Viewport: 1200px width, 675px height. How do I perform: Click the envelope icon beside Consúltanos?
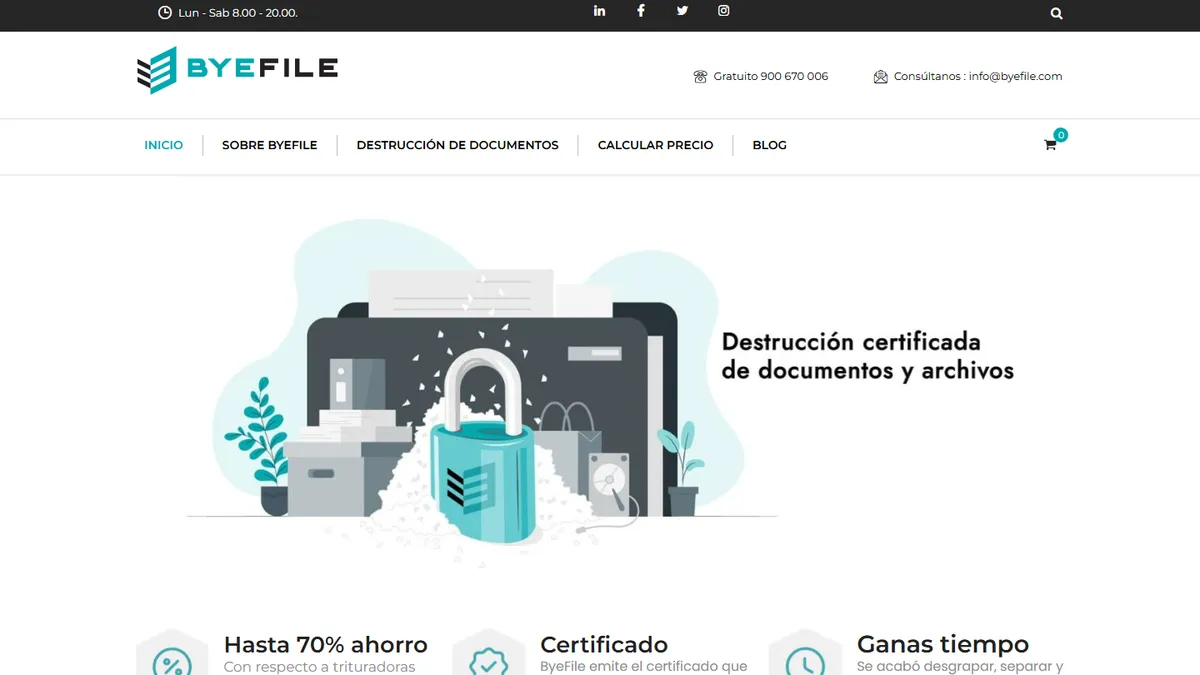(880, 76)
